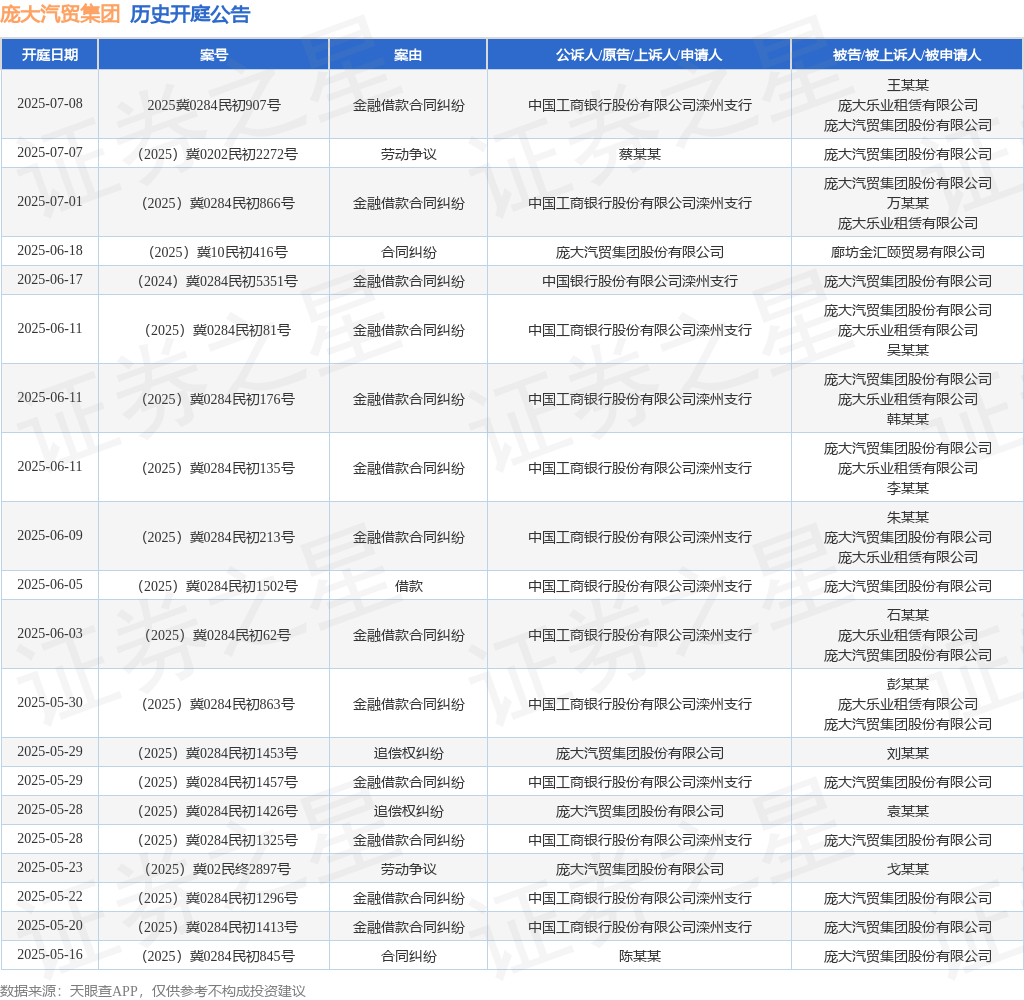Click the 被告/被上诉人/被申请人 header
1024x1000 pixels.
coord(906,55)
